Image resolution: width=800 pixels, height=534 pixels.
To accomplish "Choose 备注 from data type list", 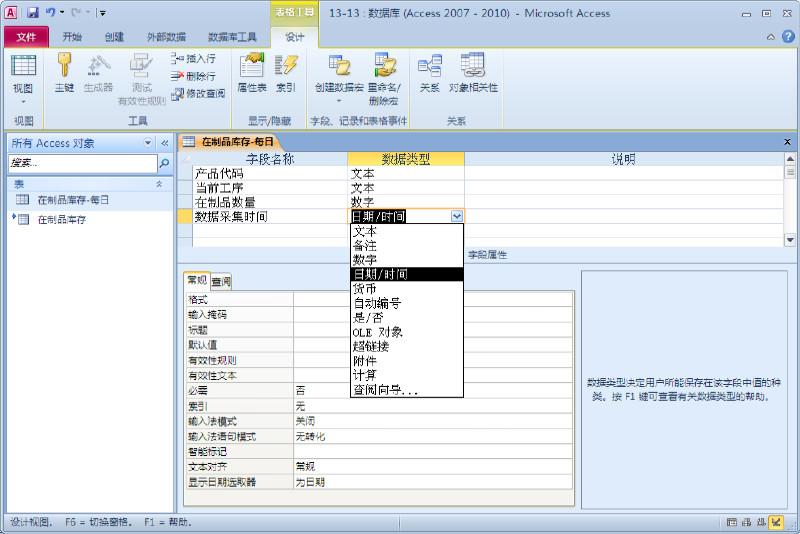I will tap(407, 245).
